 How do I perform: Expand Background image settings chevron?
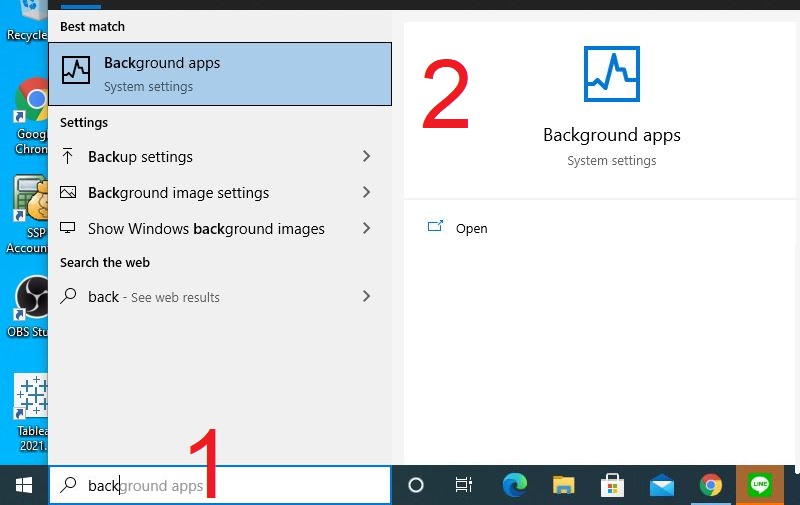pos(366,192)
